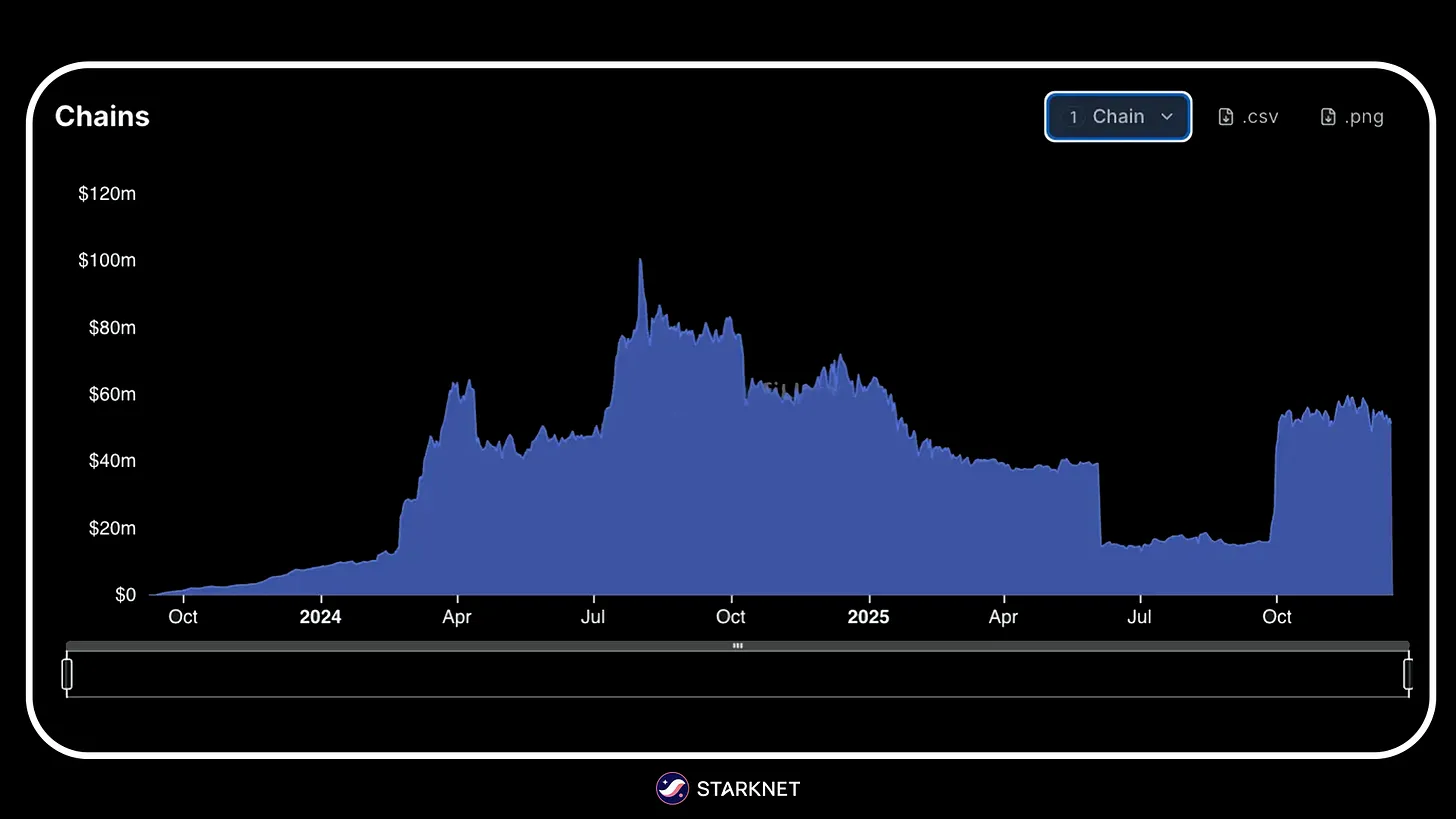
Task: Select the 2025 x-axis label
Action: click(868, 617)
